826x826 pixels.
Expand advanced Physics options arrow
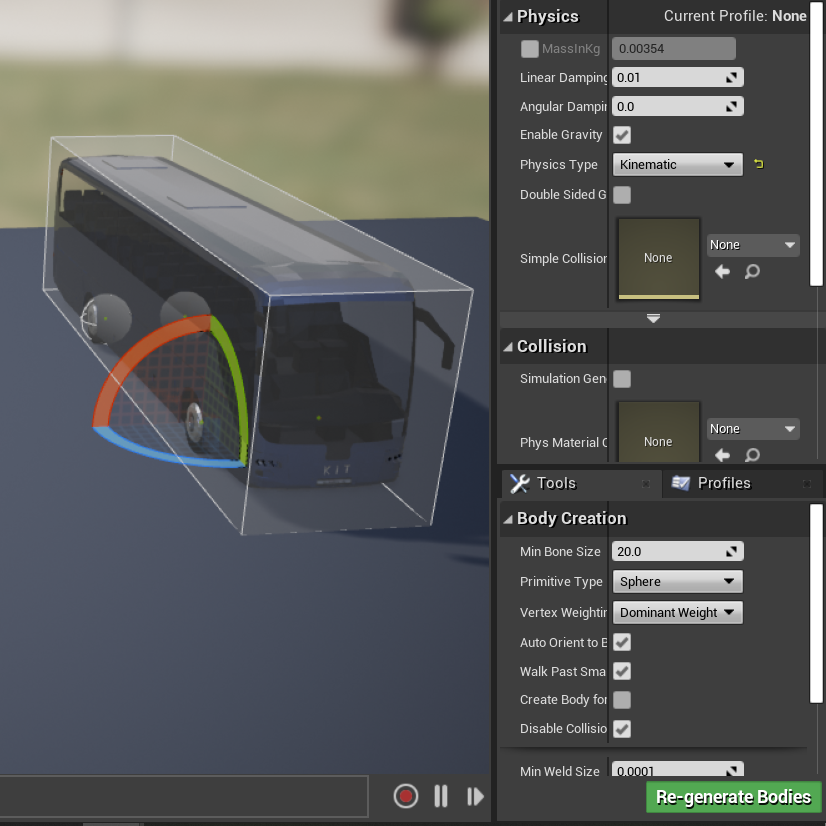click(653, 319)
